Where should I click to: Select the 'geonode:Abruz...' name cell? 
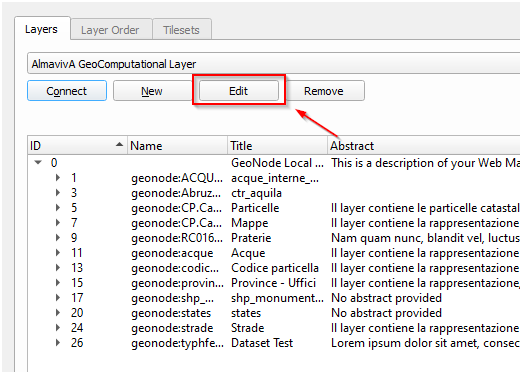[176, 193]
